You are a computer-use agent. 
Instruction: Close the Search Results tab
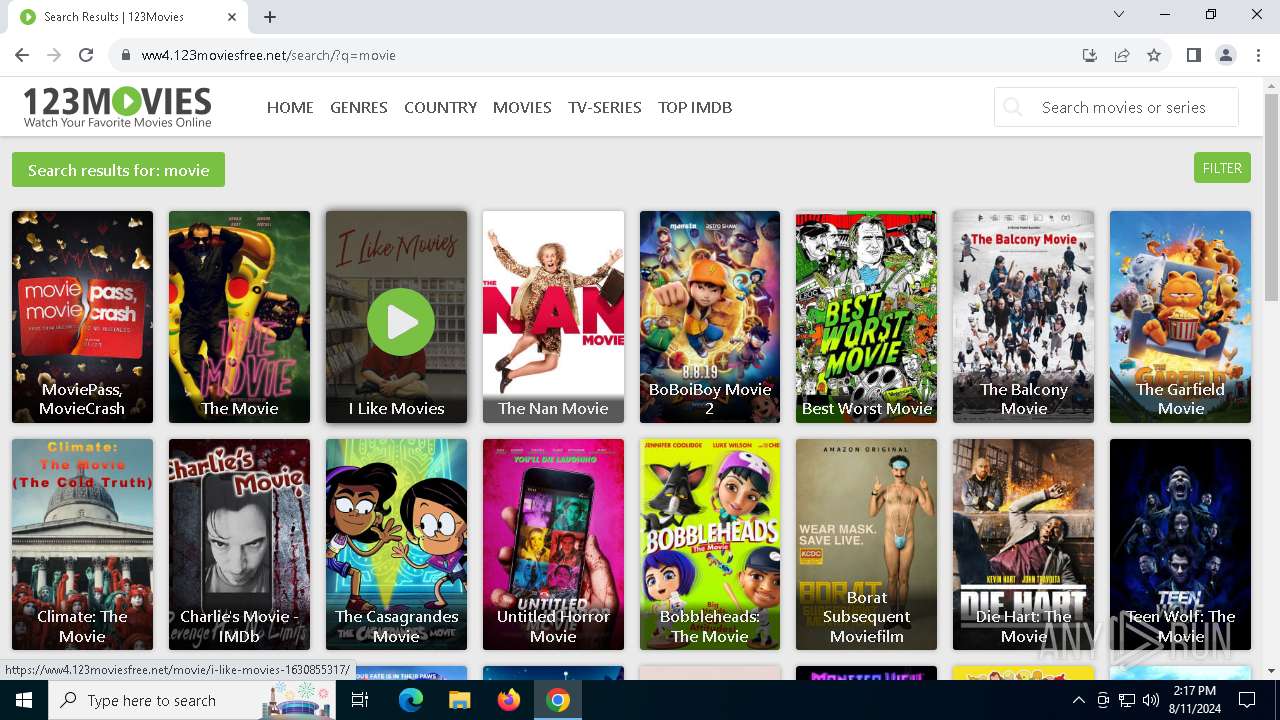point(232,16)
